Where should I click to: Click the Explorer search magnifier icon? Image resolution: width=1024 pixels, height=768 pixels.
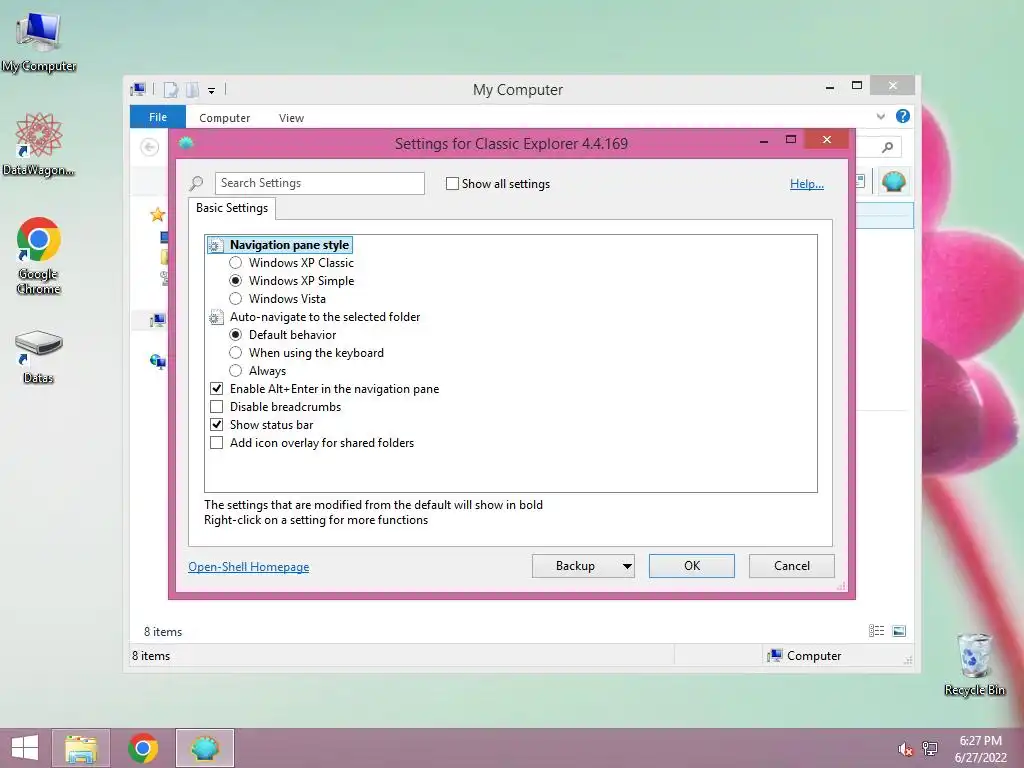click(x=887, y=148)
